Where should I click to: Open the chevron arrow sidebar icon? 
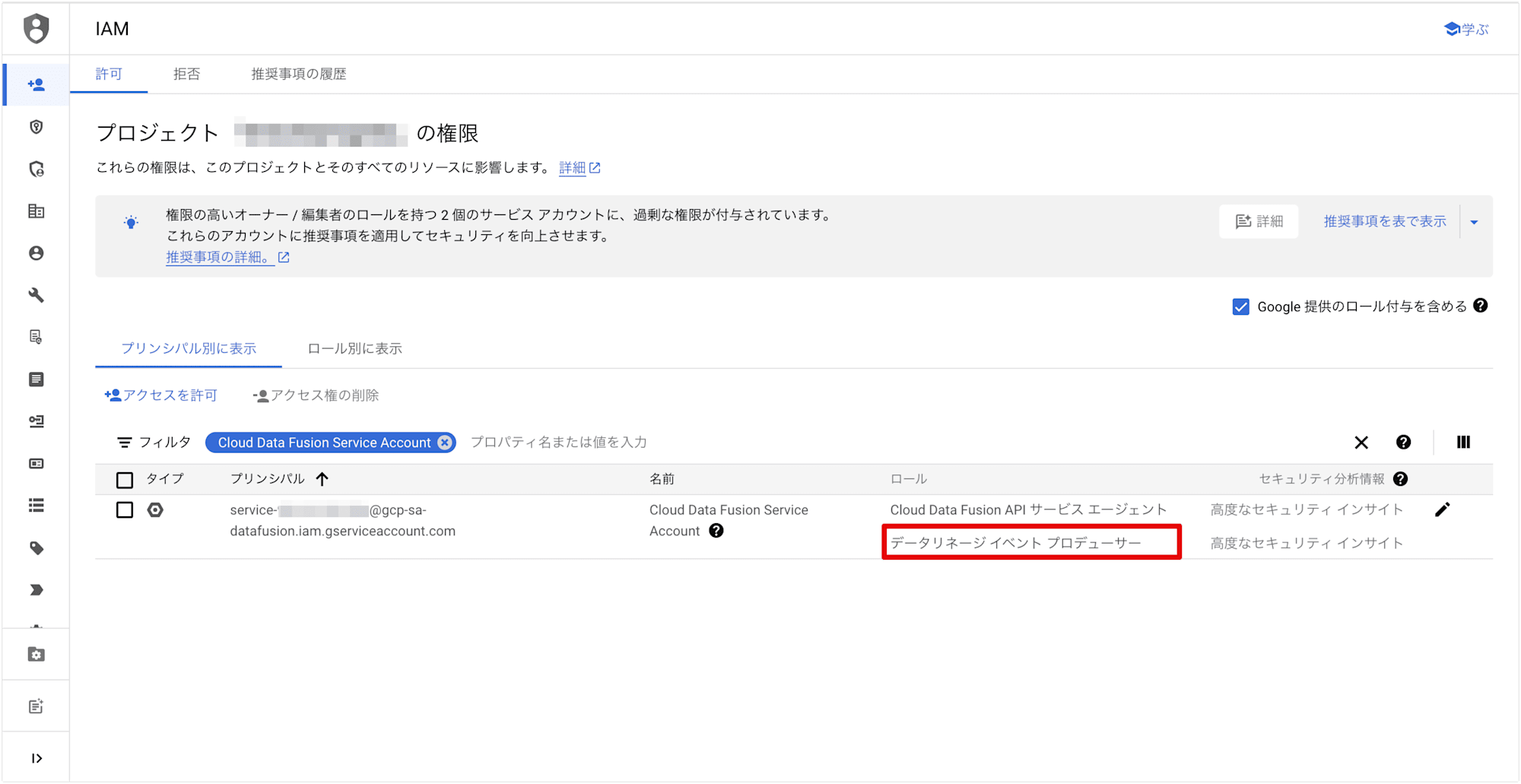36,590
